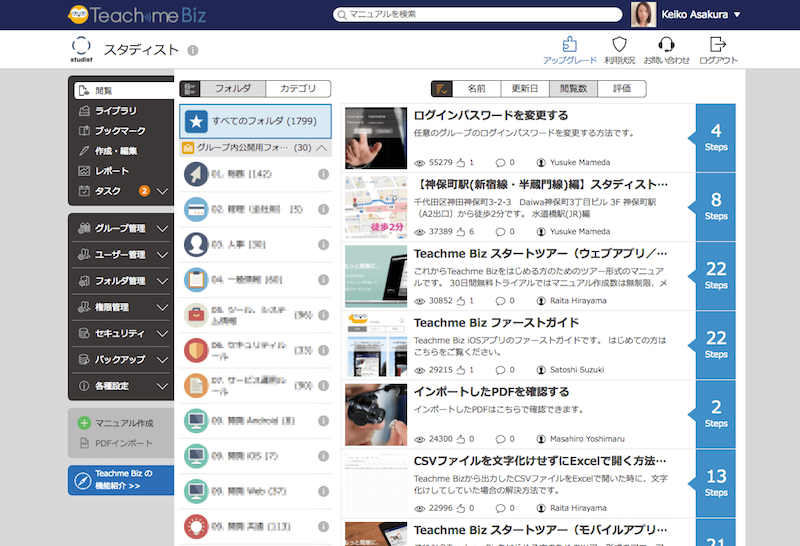
Task: Click the お問い合わせ headset icon
Action: 666,44
